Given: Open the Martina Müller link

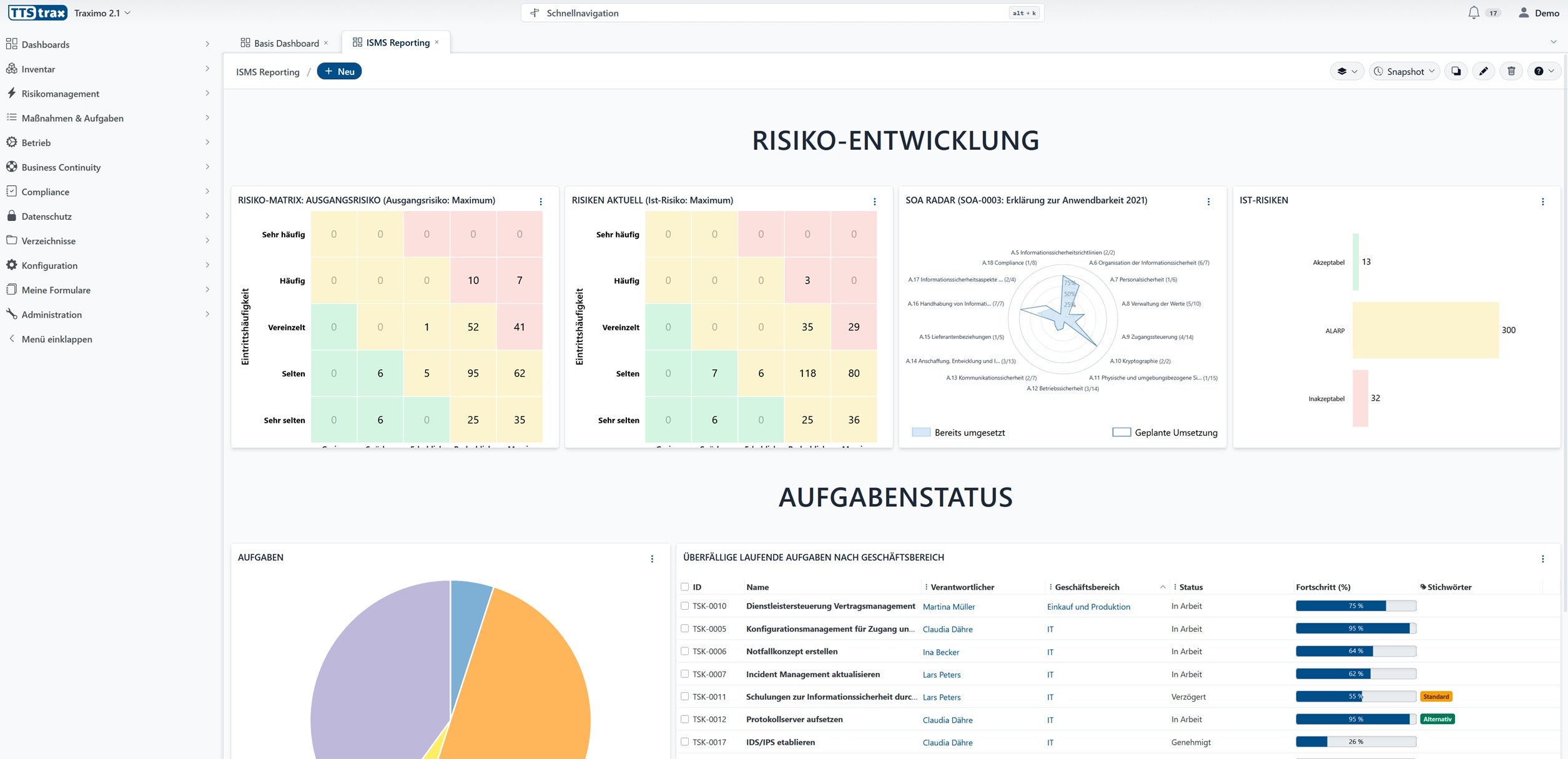Looking at the screenshot, I should click(x=949, y=607).
